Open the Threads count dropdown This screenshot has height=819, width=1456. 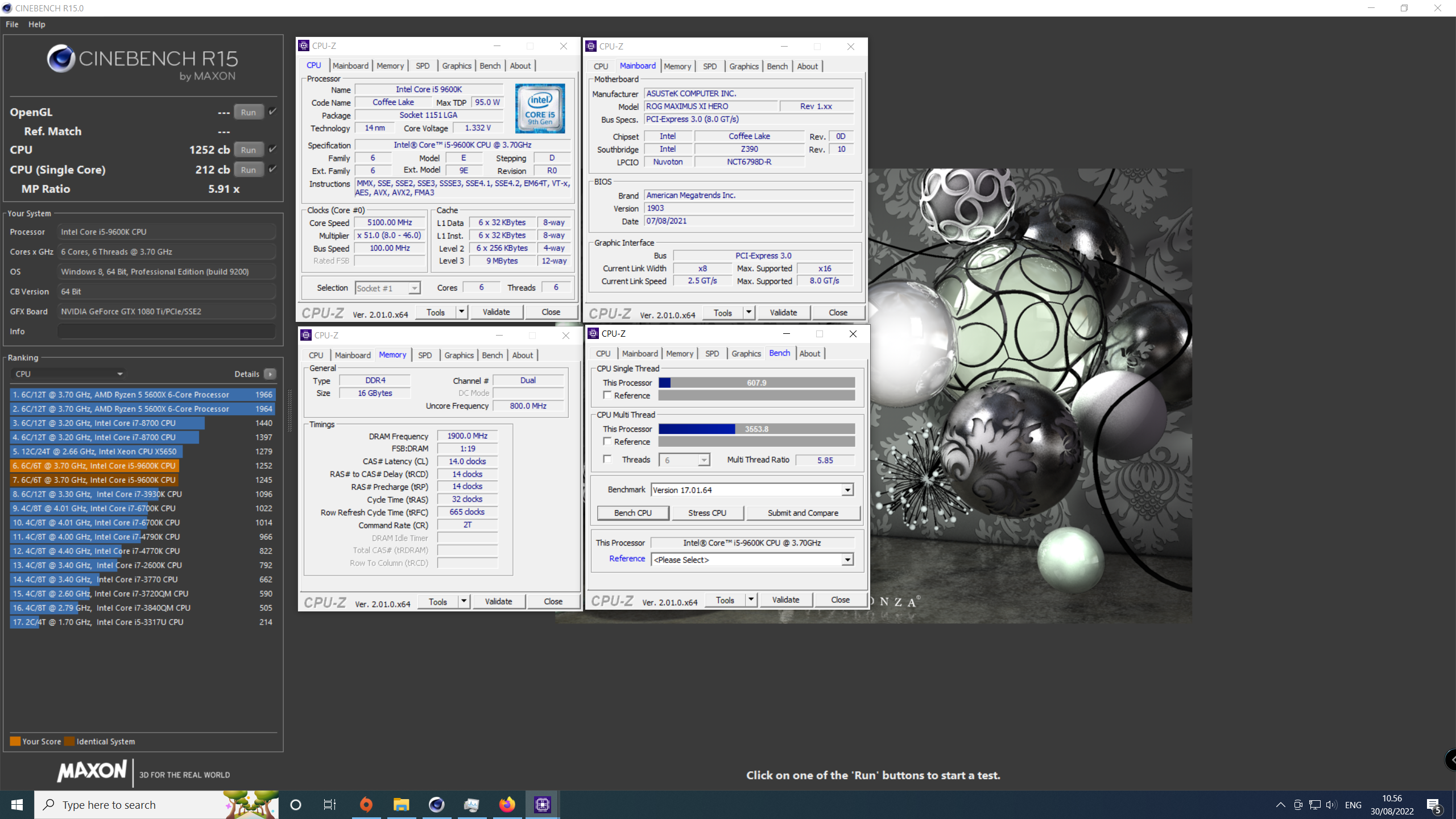click(684, 460)
